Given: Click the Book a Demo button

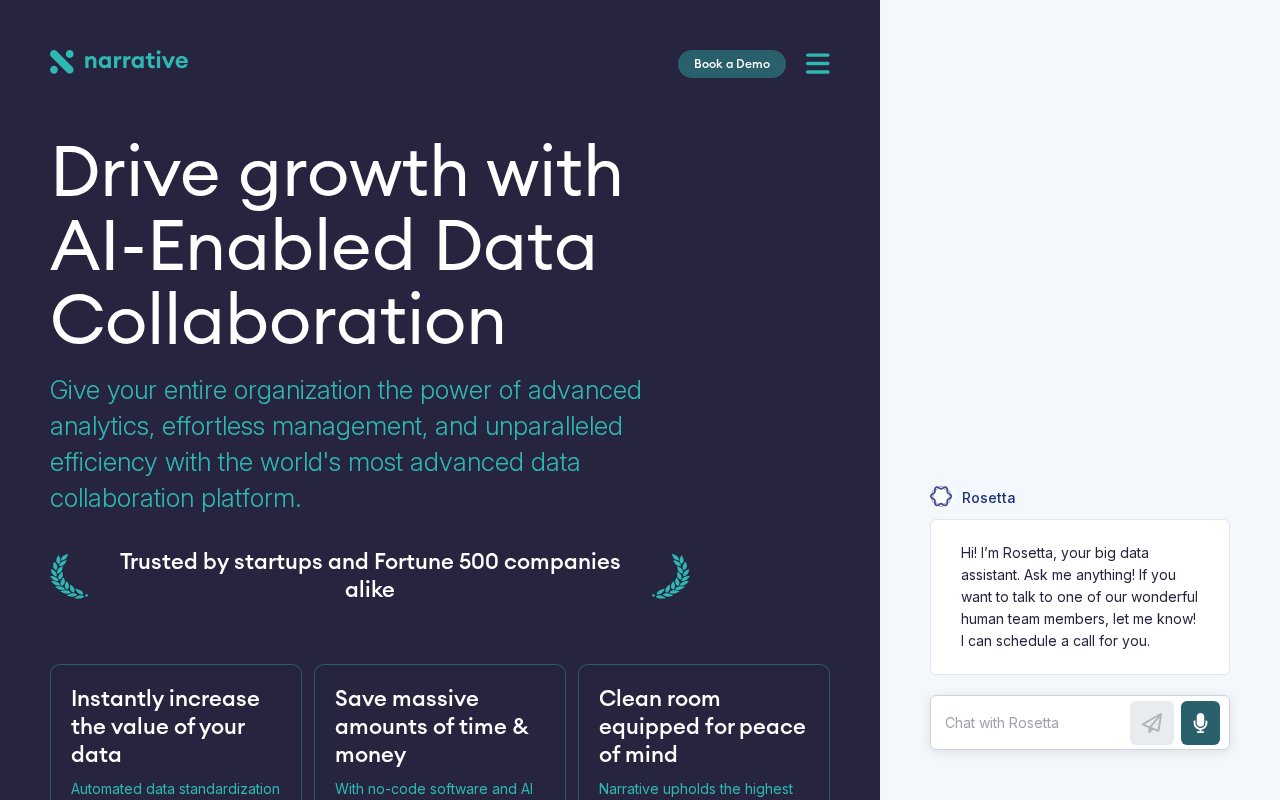Looking at the screenshot, I should tap(732, 64).
